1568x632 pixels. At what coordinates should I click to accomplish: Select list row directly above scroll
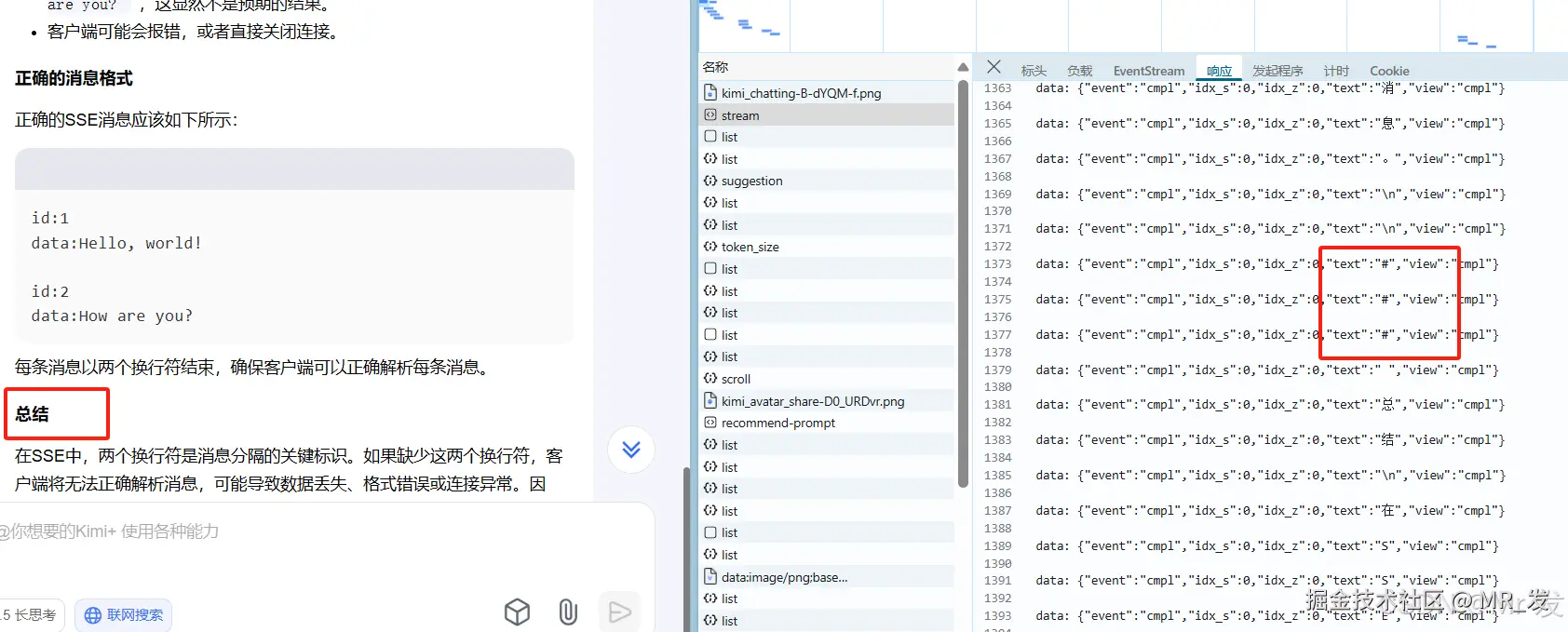[x=827, y=356]
